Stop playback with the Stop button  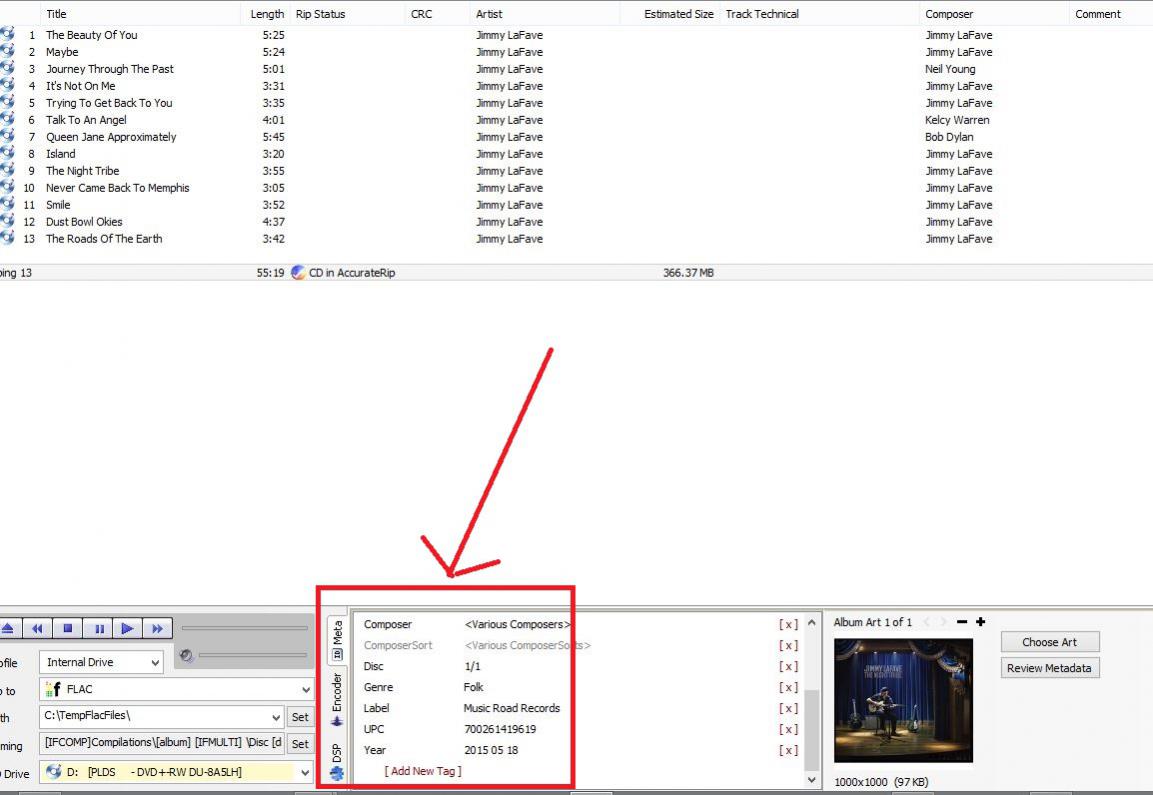point(68,629)
